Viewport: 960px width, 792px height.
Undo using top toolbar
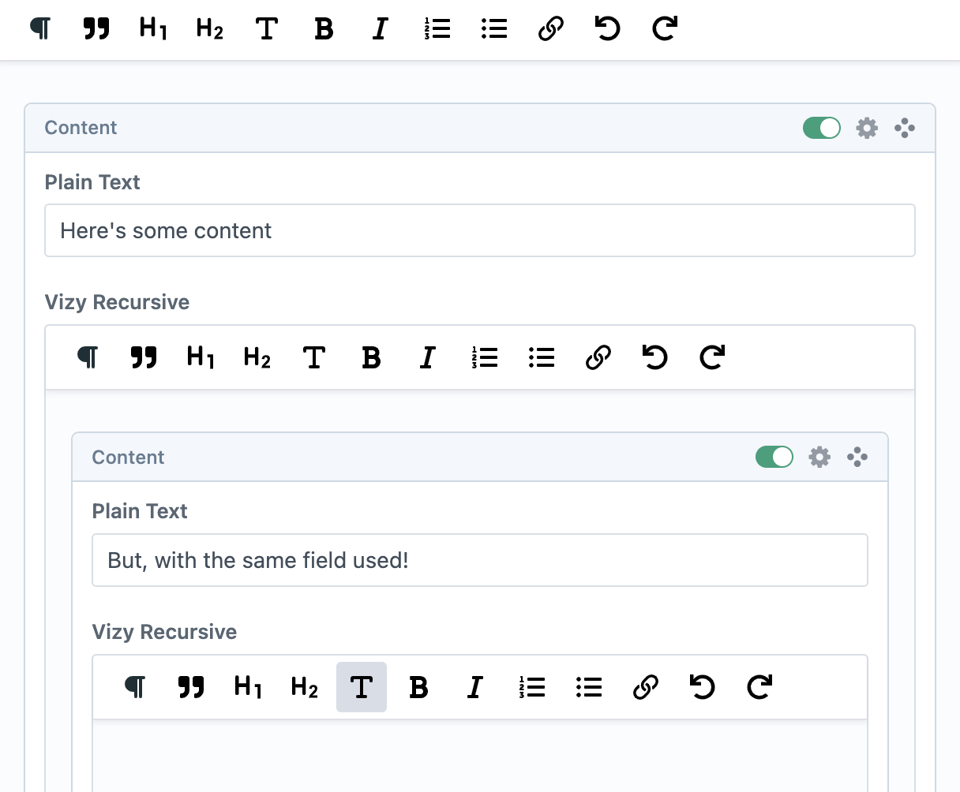click(607, 28)
